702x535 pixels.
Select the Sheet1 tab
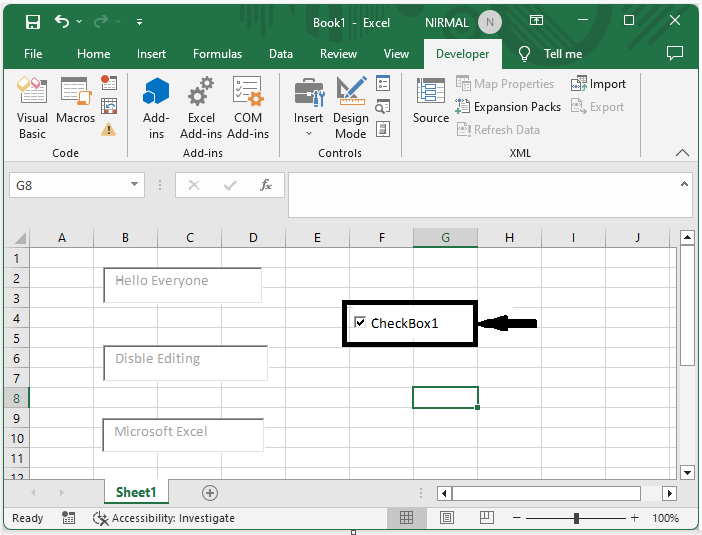(136, 492)
